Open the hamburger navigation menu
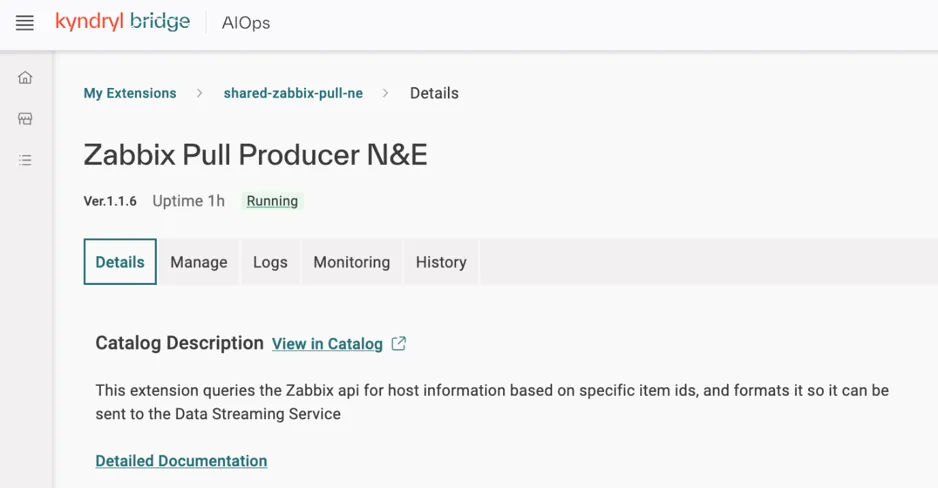This screenshot has width=938, height=488. point(25,23)
